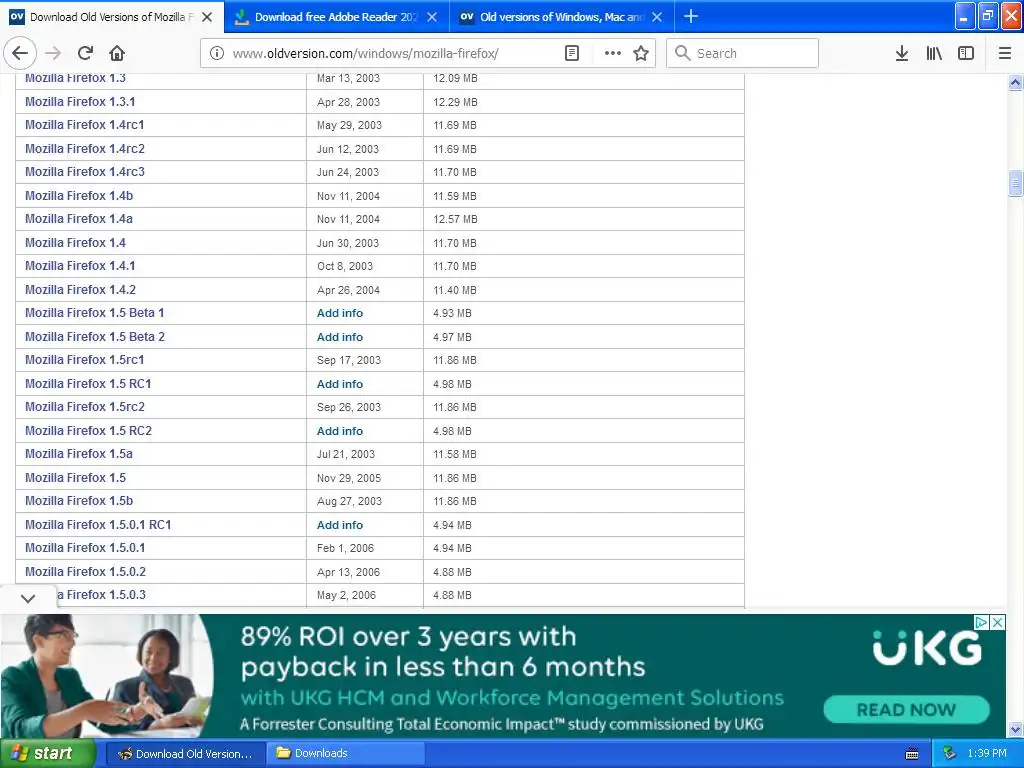Open the Firefox home page button
Viewport: 1024px width, 768px height.
117,54
